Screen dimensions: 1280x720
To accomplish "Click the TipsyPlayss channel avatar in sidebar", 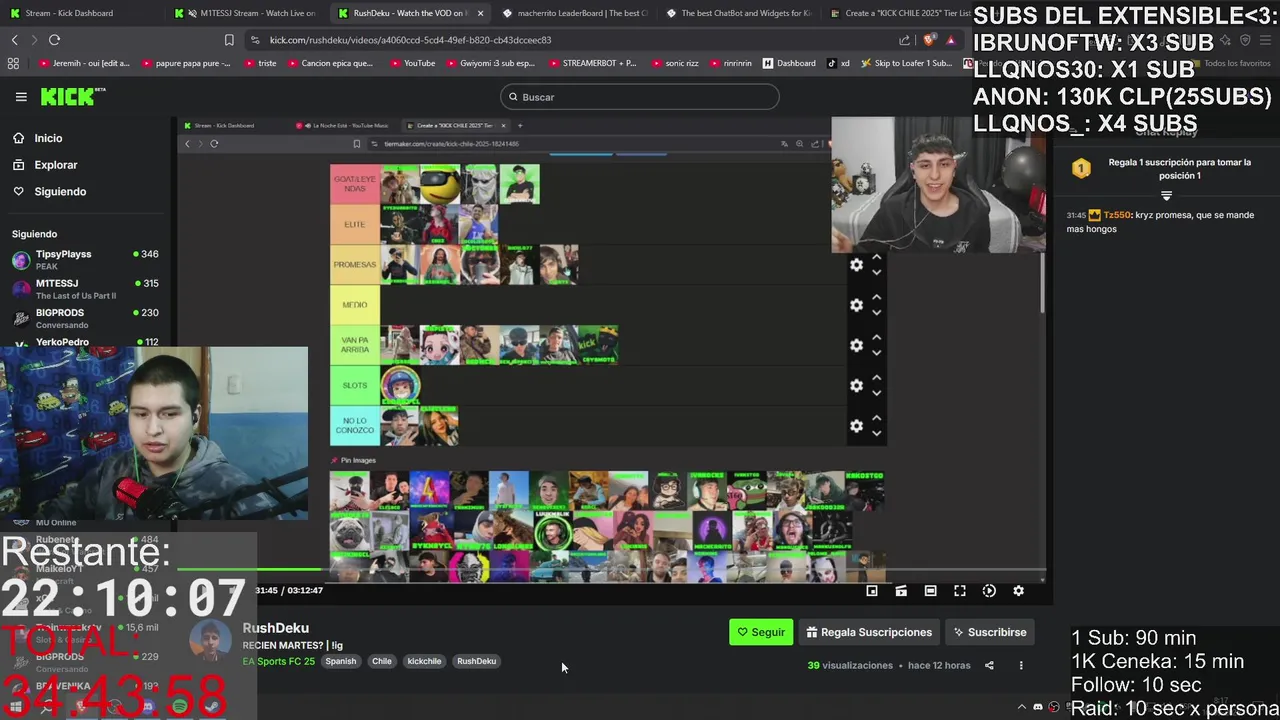I will (21, 260).
